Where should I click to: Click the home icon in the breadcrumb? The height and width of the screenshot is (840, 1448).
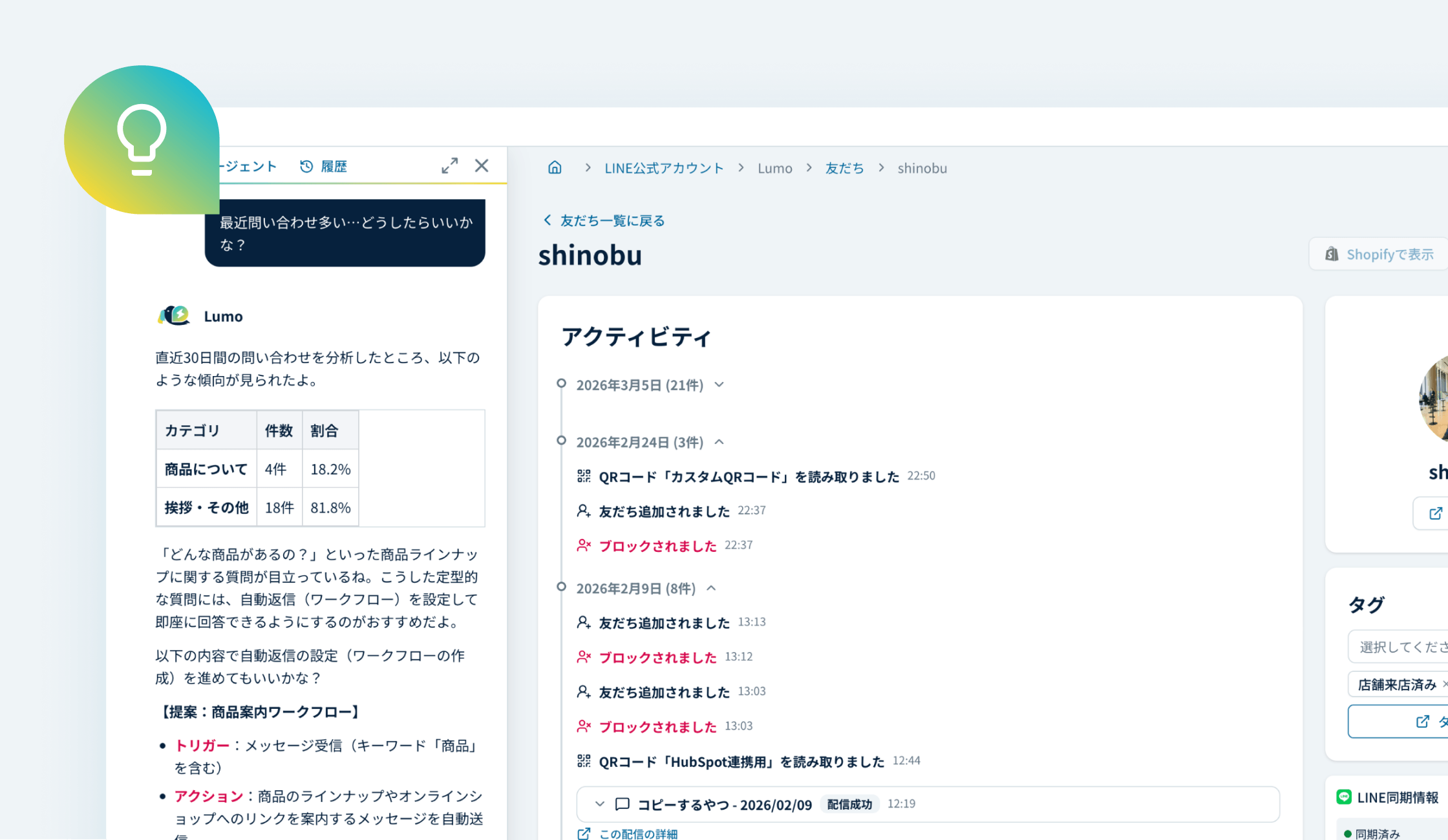[555, 167]
